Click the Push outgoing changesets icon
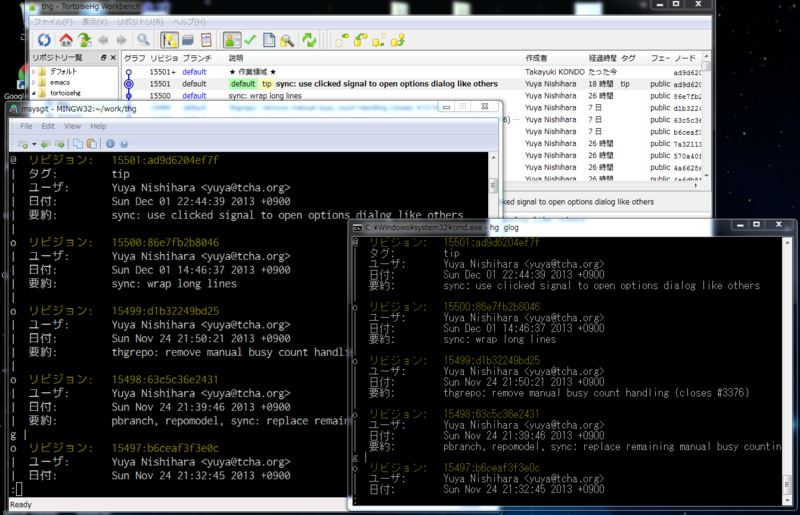 pyautogui.click(x=398, y=40)
